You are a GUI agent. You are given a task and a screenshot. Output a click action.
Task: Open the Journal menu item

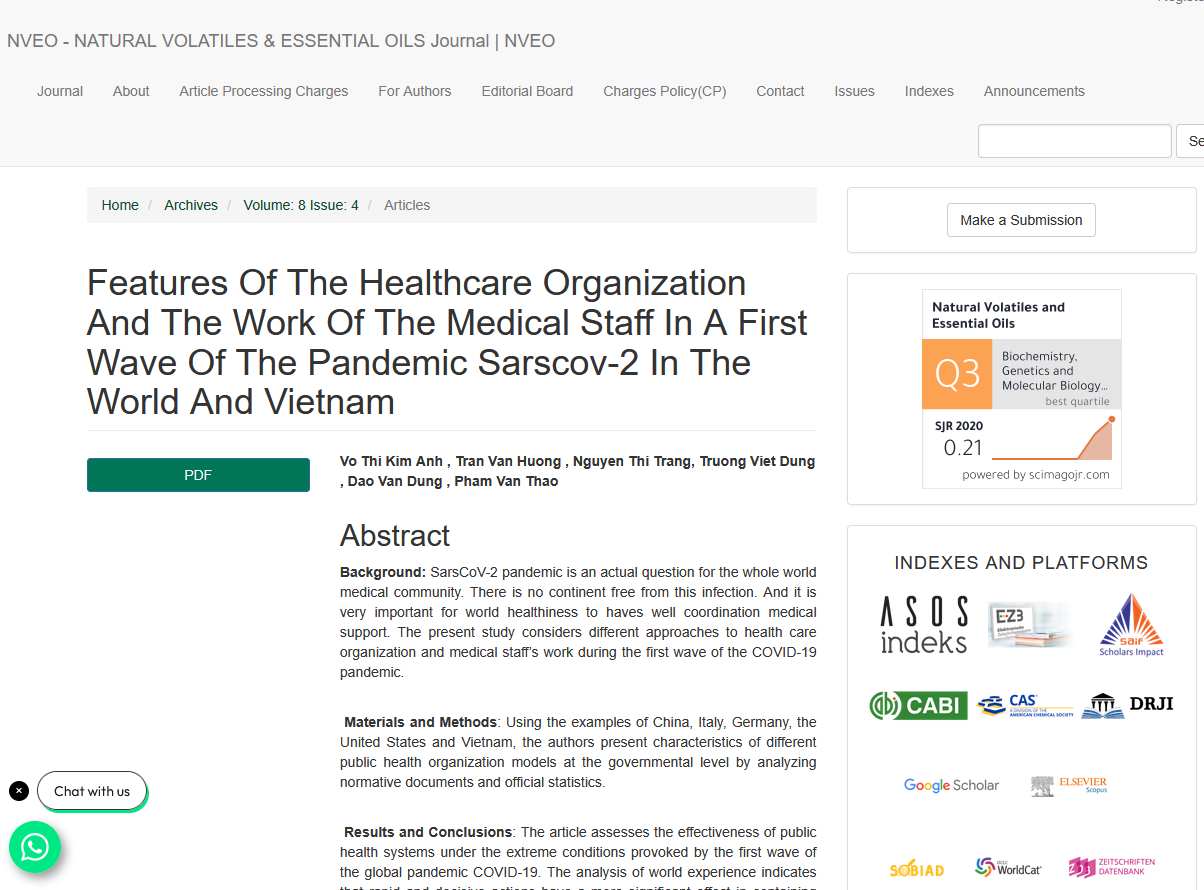click(60, 91)
